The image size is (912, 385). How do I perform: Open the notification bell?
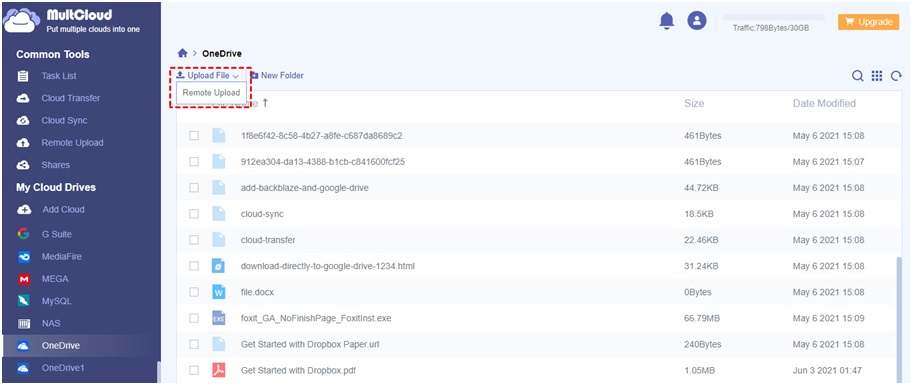pyautogui.click(x=667, y=21)
